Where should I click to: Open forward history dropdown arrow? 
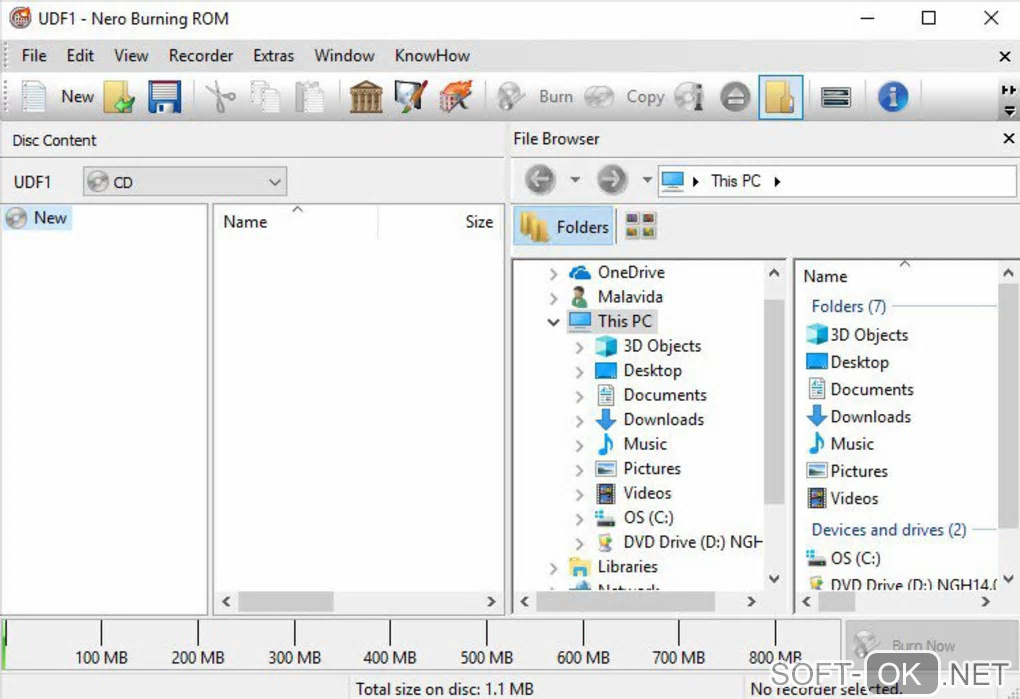[x=647, y=179]
